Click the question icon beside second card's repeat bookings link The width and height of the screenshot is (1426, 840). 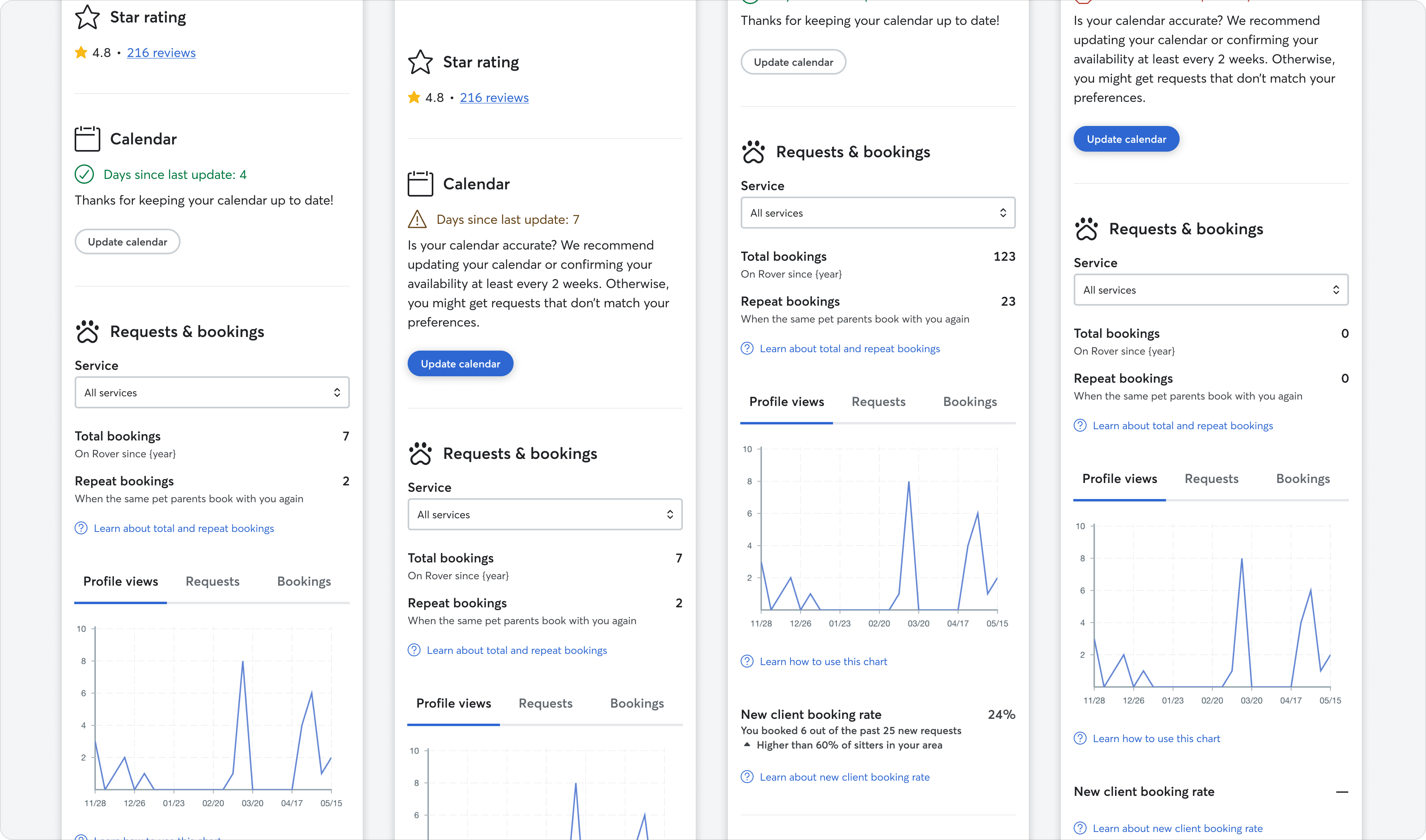tap(414, 650)
